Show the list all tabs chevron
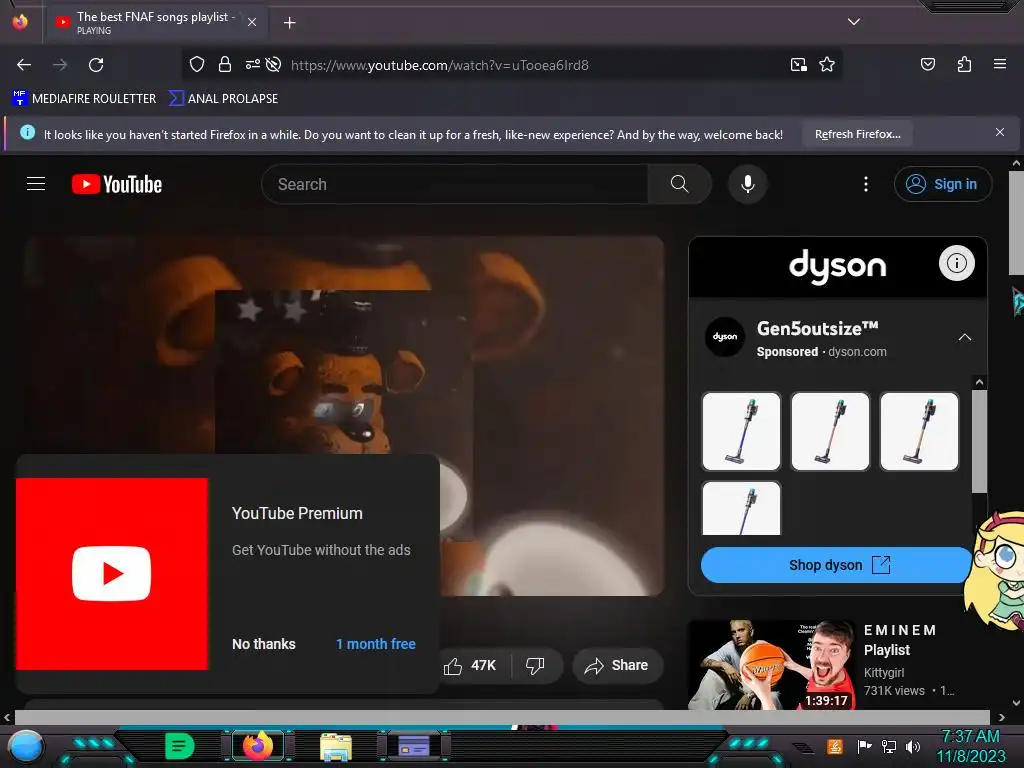Image resolution: width=1024 pixels, height=768 pixels. (x=854, y=22)
